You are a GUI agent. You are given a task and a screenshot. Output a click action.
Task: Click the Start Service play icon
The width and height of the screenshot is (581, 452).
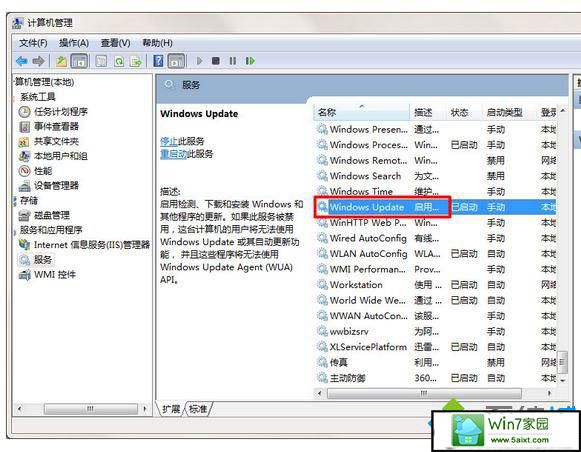tap(199, 61)
